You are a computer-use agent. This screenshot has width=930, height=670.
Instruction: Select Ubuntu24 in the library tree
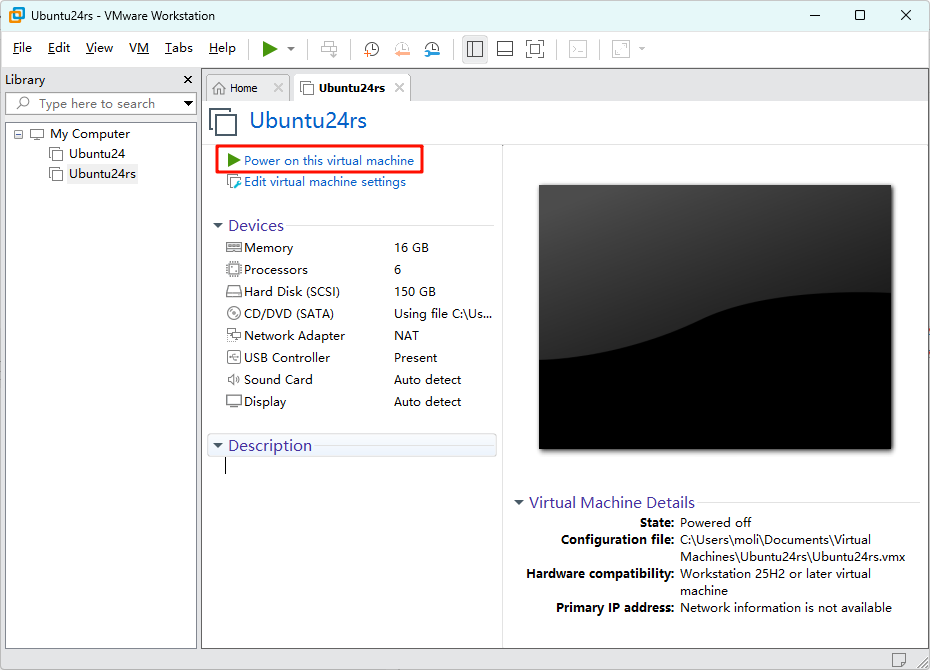[97, 154]
